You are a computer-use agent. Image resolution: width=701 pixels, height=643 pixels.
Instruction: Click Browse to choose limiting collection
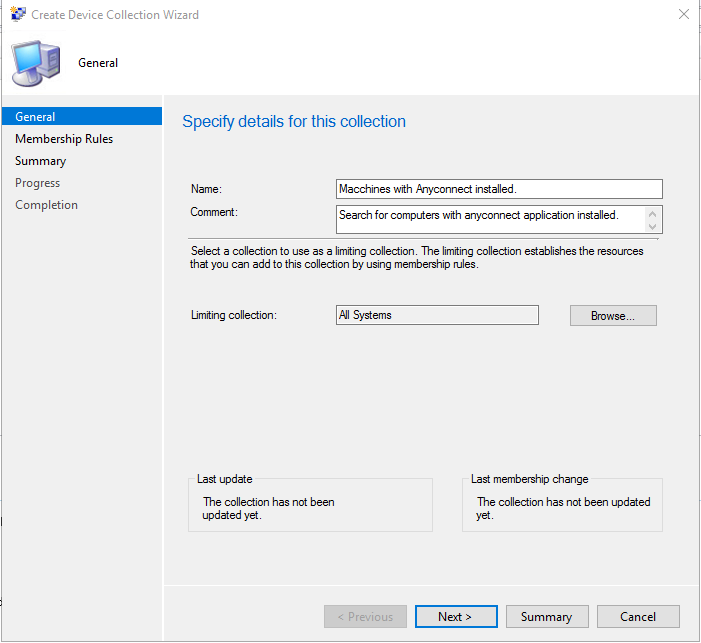click(613, 316)
